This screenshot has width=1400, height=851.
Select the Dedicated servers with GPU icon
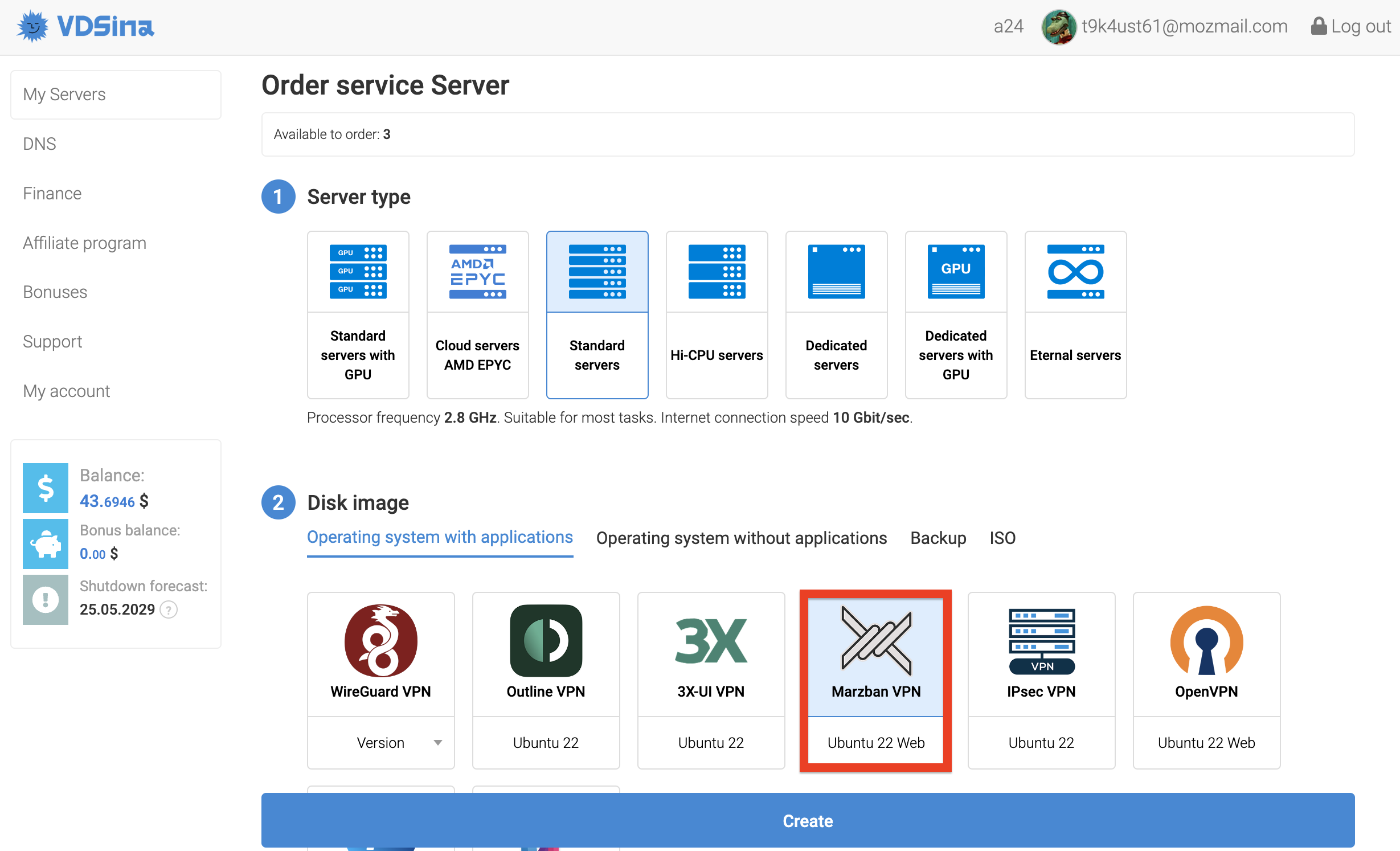pos(956,272)
